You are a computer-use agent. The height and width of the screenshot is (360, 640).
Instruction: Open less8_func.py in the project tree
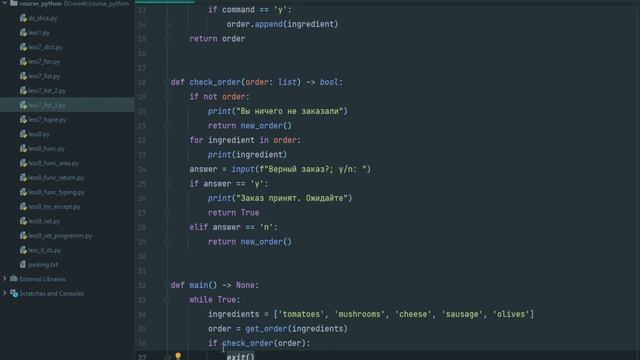point(46,149)
